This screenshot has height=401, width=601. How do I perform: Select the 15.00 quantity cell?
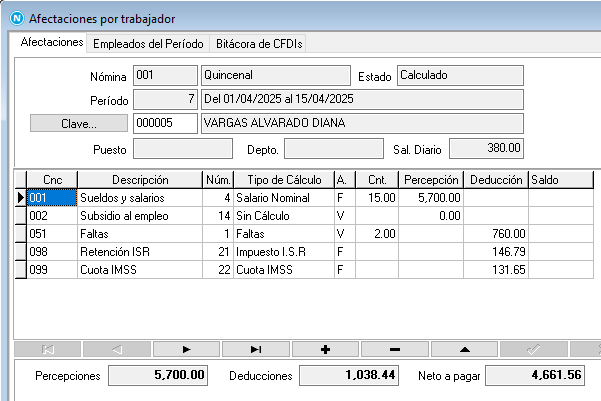tap(377, 198)
